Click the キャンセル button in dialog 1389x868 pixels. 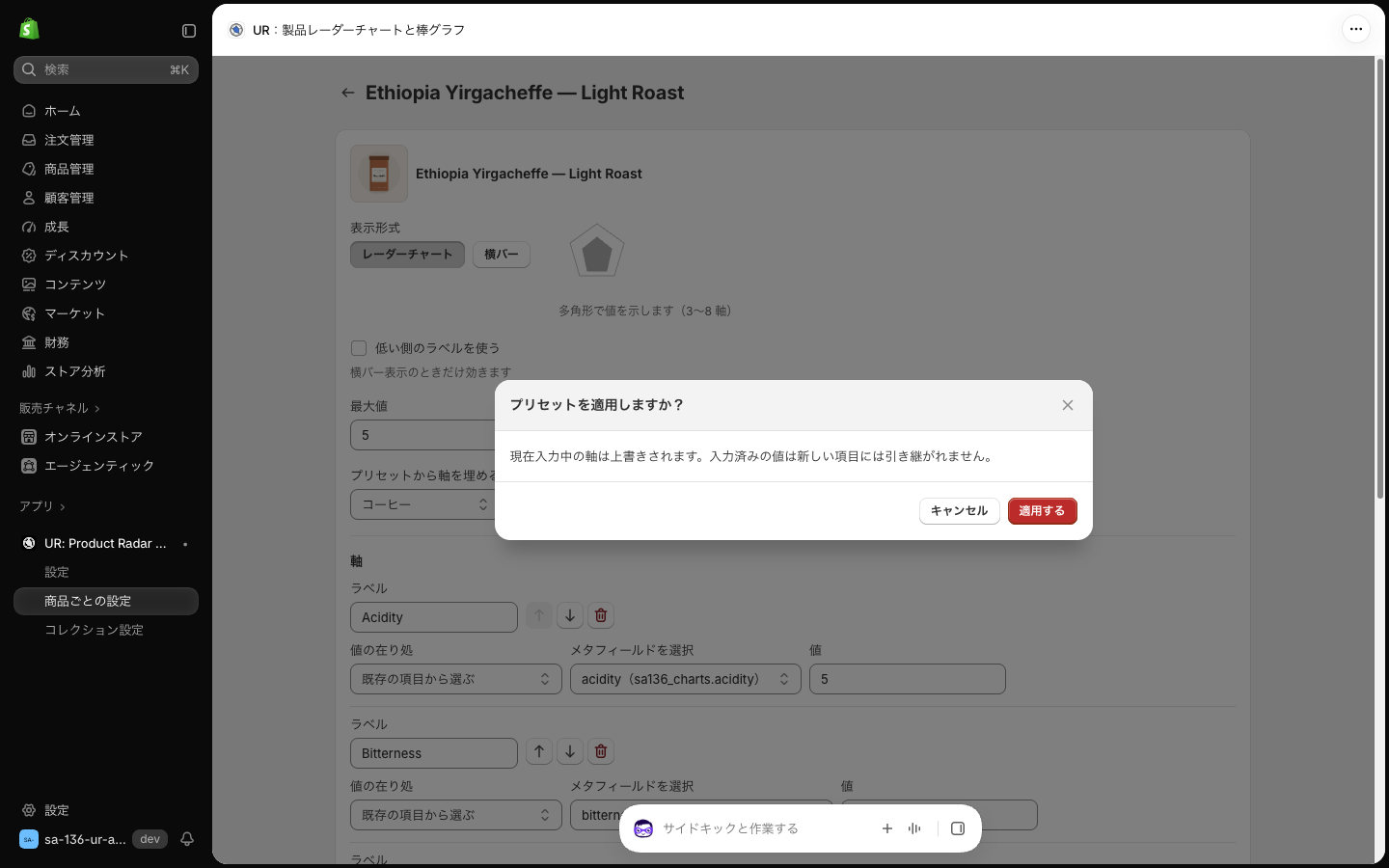click(959, 511)
